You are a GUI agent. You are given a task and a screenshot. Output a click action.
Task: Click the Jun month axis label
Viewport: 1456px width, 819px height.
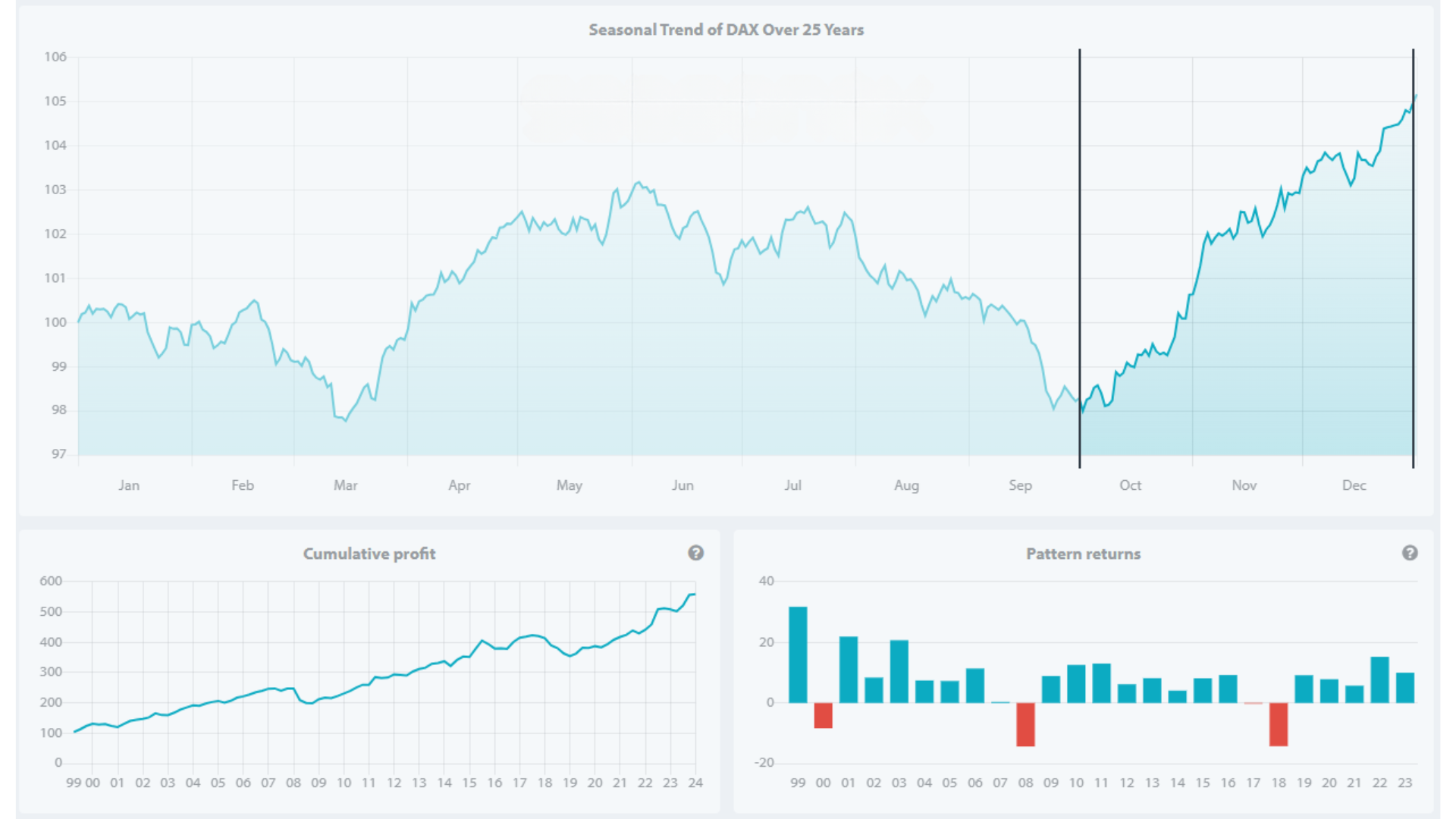point(682,485)
